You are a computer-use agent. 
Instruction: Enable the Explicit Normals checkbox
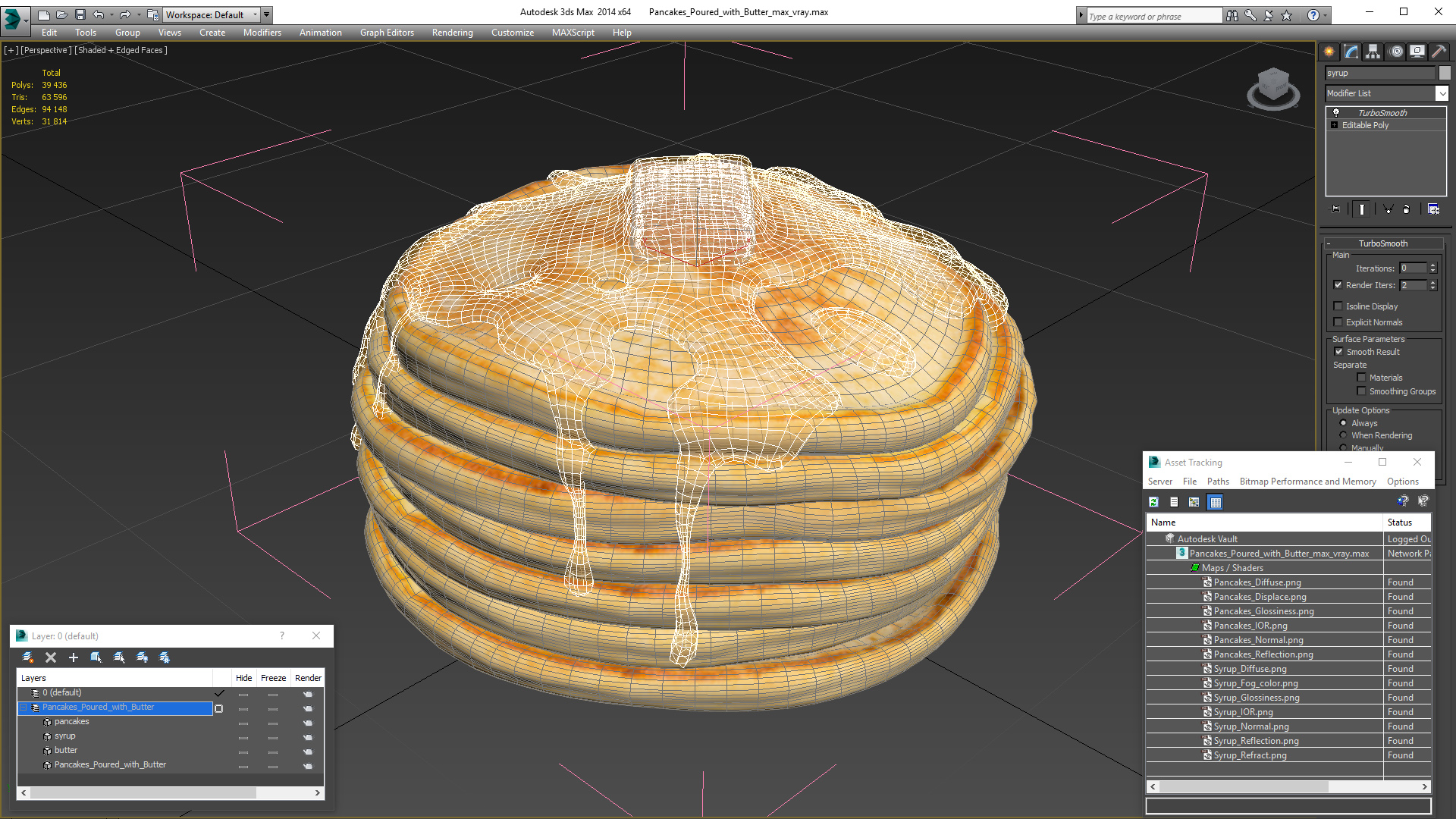point(1338,322)
